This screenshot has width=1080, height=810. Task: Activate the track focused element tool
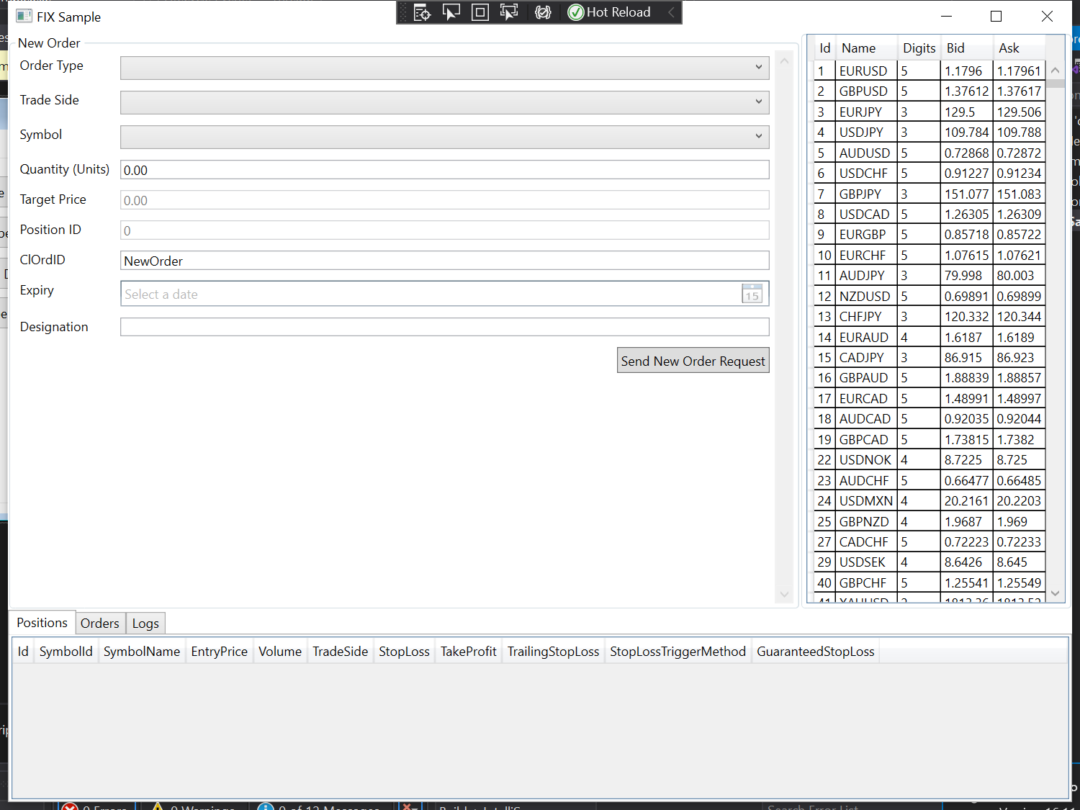(x=508, y=11)
